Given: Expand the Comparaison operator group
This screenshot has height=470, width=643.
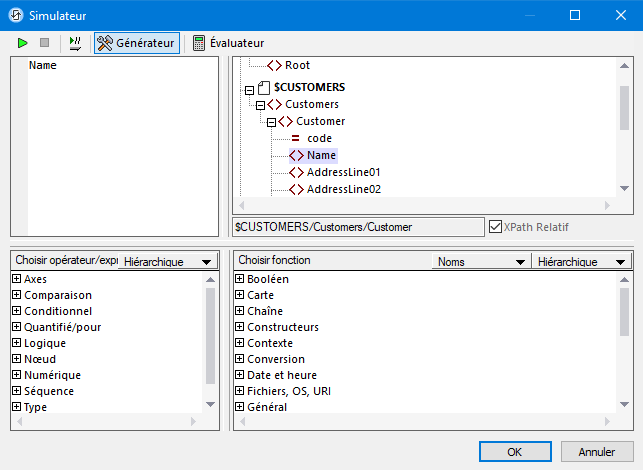Looking at the screenshot, I should 17,295.
